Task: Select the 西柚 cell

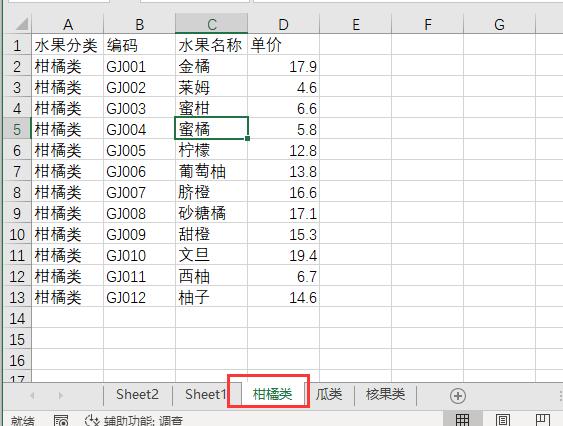Action: point(211,276)
